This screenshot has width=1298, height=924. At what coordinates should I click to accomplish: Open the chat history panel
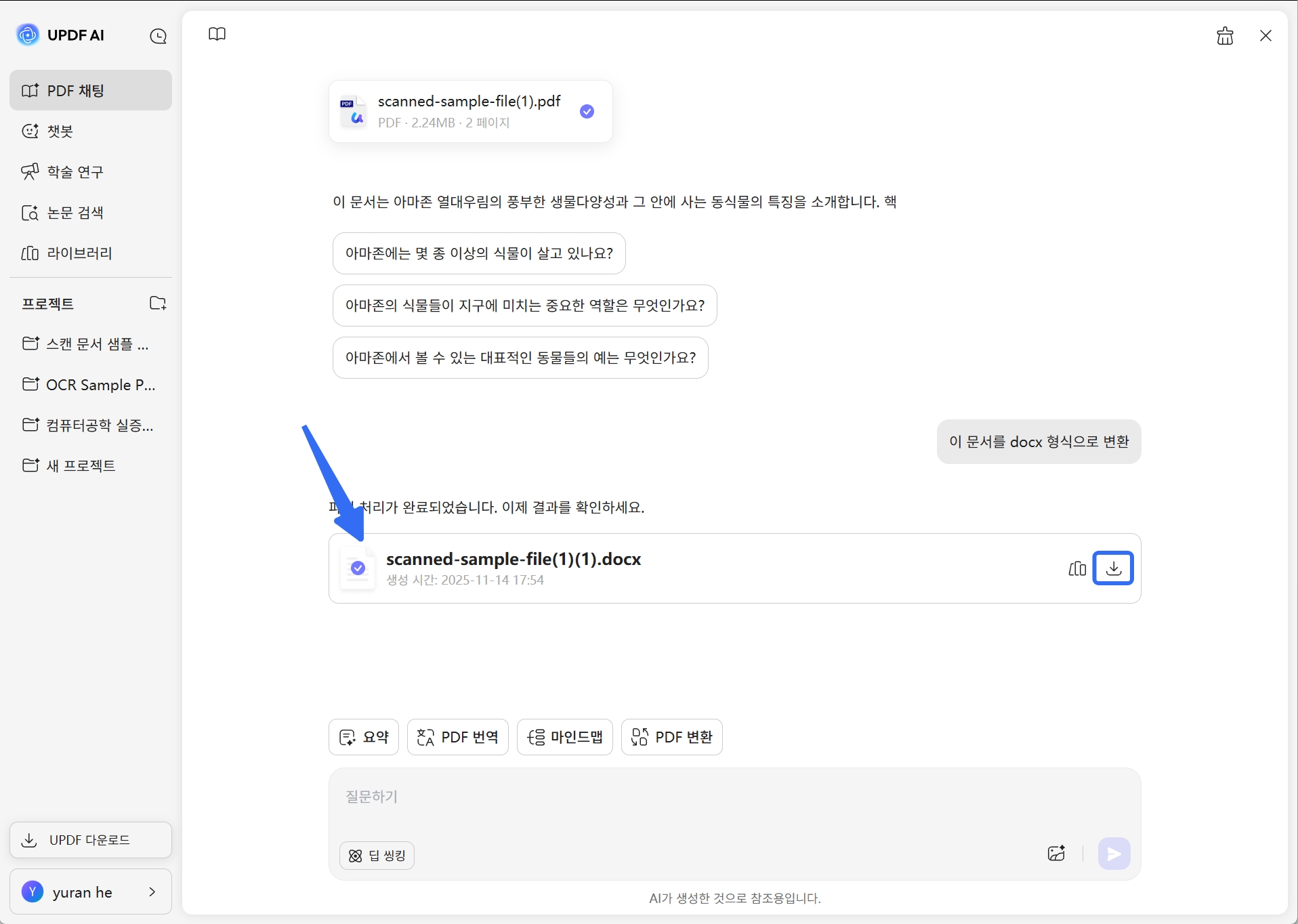coord(158,36)
